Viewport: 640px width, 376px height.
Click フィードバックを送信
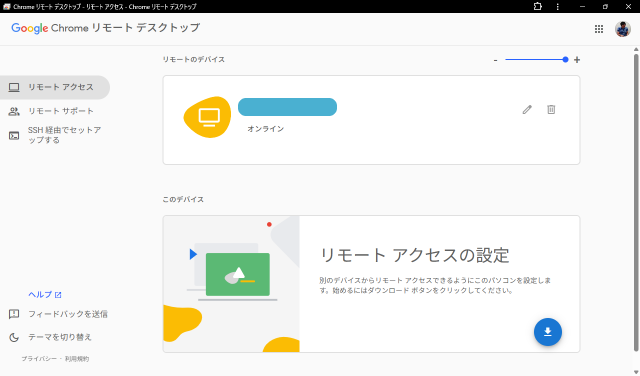(x=68, y=314)
